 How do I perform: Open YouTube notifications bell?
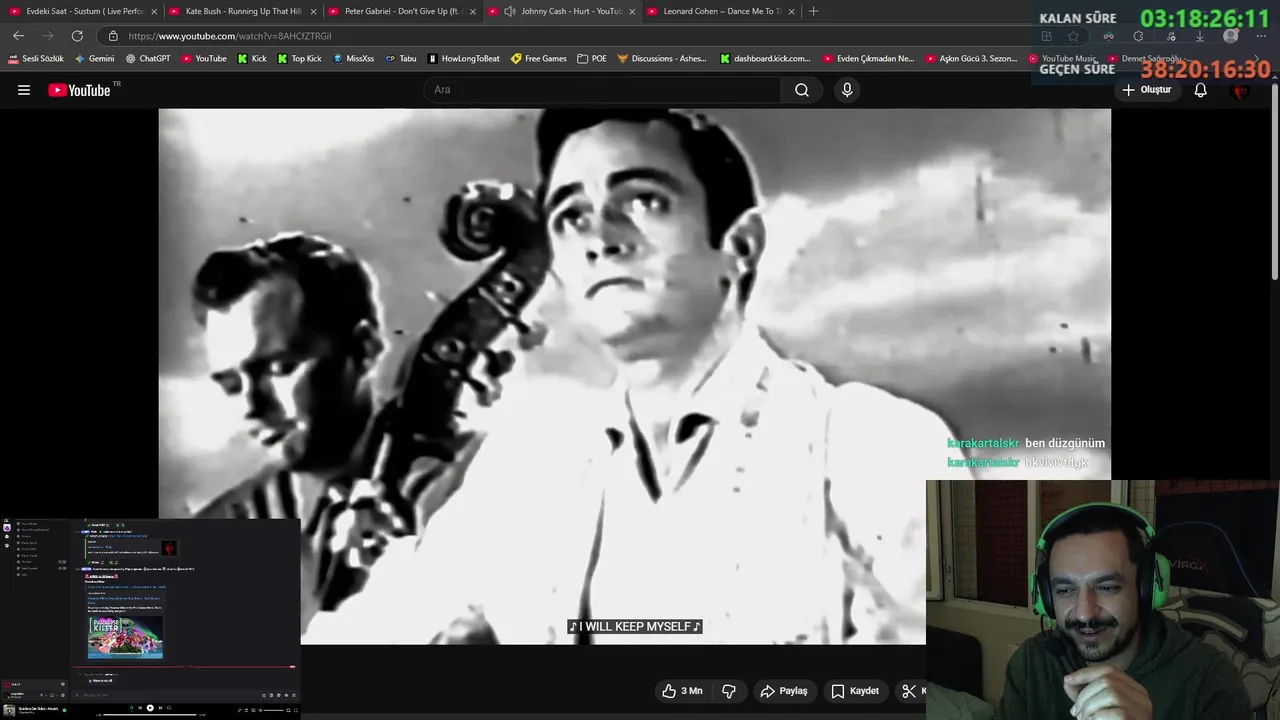point(1201,90)
